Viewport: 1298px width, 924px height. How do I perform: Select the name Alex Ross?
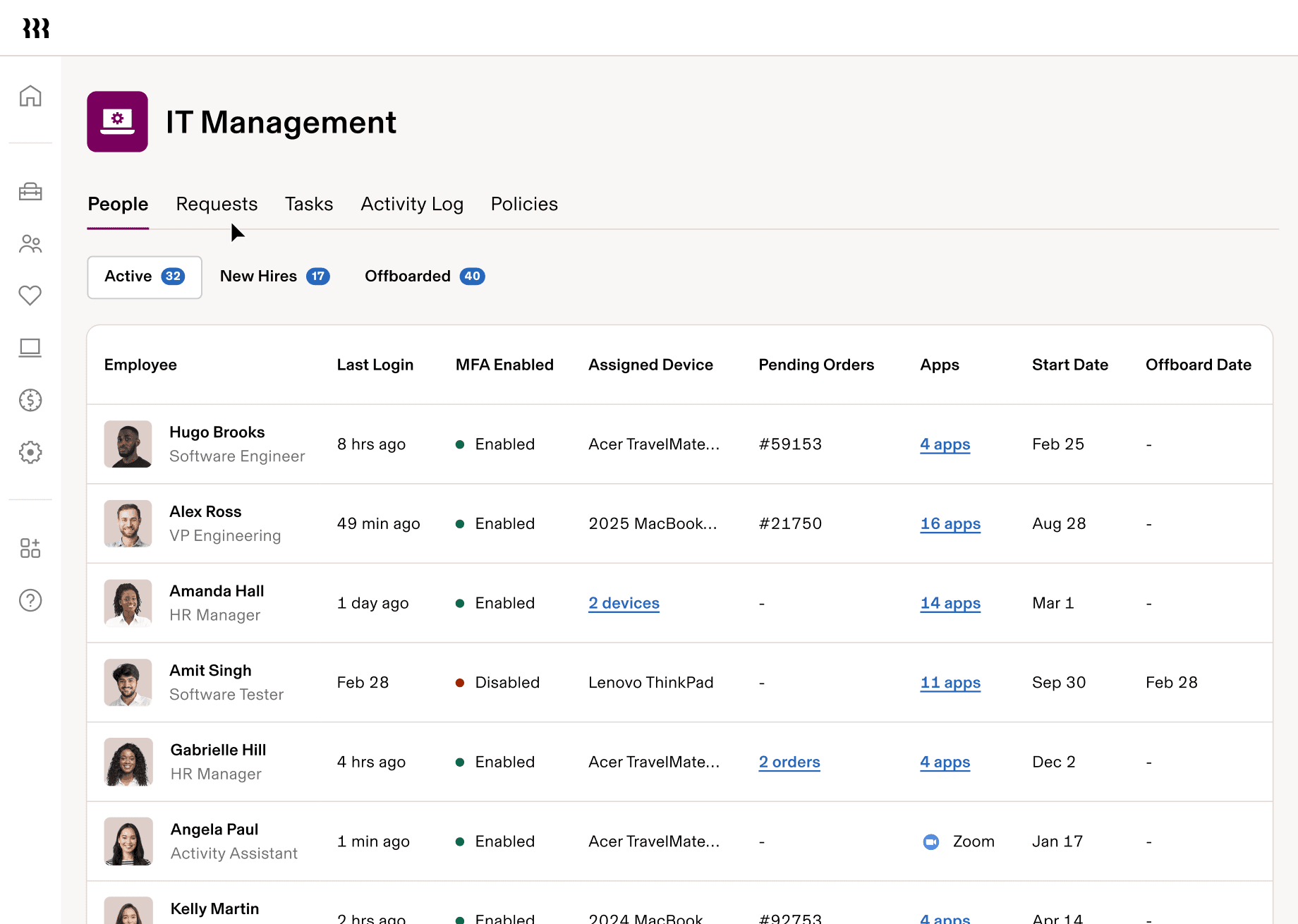point(205,512)
